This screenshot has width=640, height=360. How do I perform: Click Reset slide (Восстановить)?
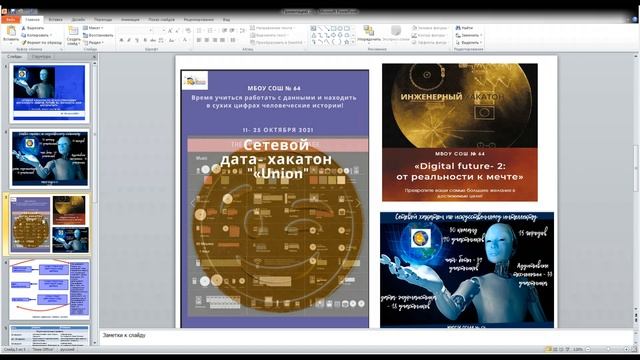[98, 35]
